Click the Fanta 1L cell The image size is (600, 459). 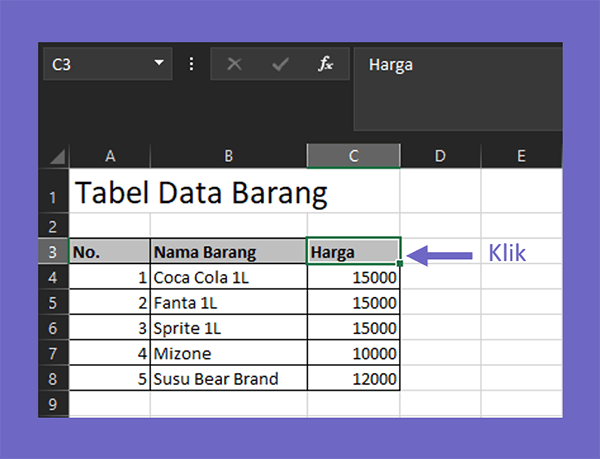pyautogui.click(x=228, y=302)
